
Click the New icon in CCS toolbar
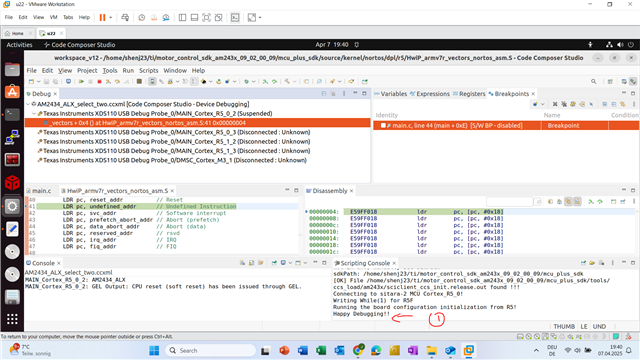[x=31, y=81]
